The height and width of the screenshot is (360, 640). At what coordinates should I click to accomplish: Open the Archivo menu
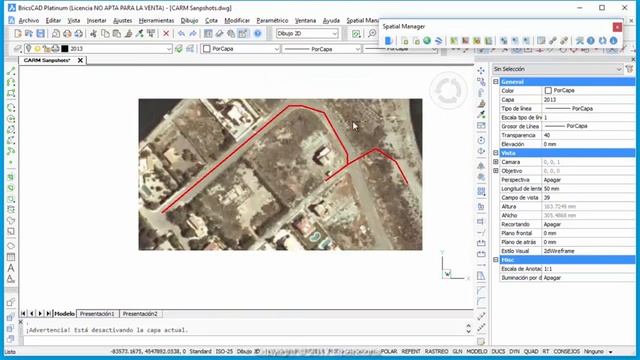coord(29,20)
